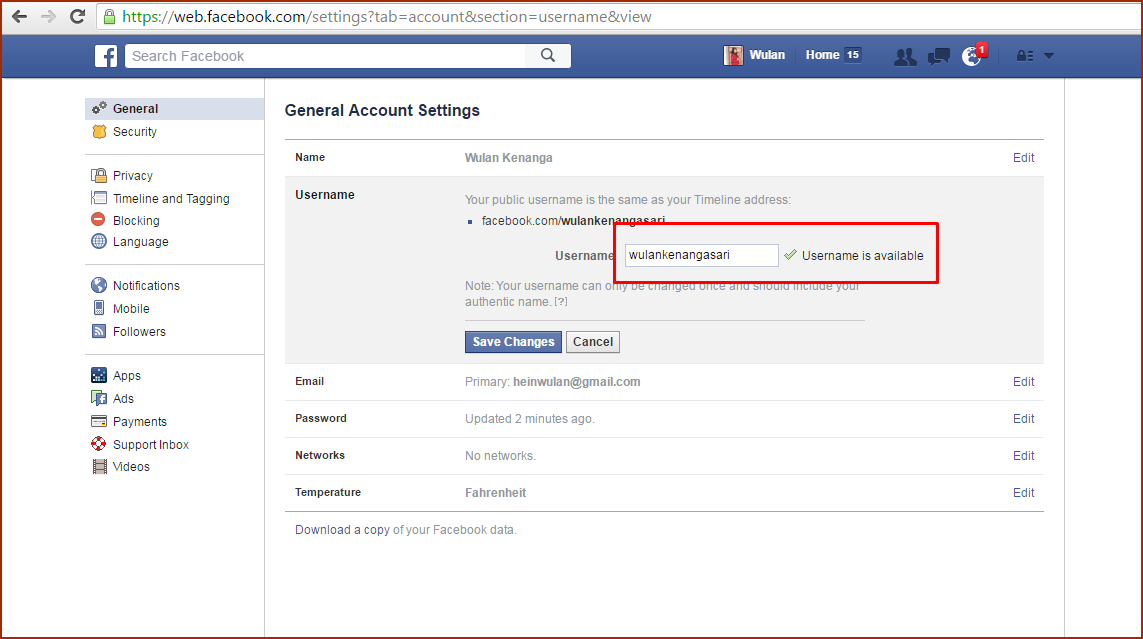Expand the account dropdown arrow
The image size is (1143, 639).
click(1049, 56)
